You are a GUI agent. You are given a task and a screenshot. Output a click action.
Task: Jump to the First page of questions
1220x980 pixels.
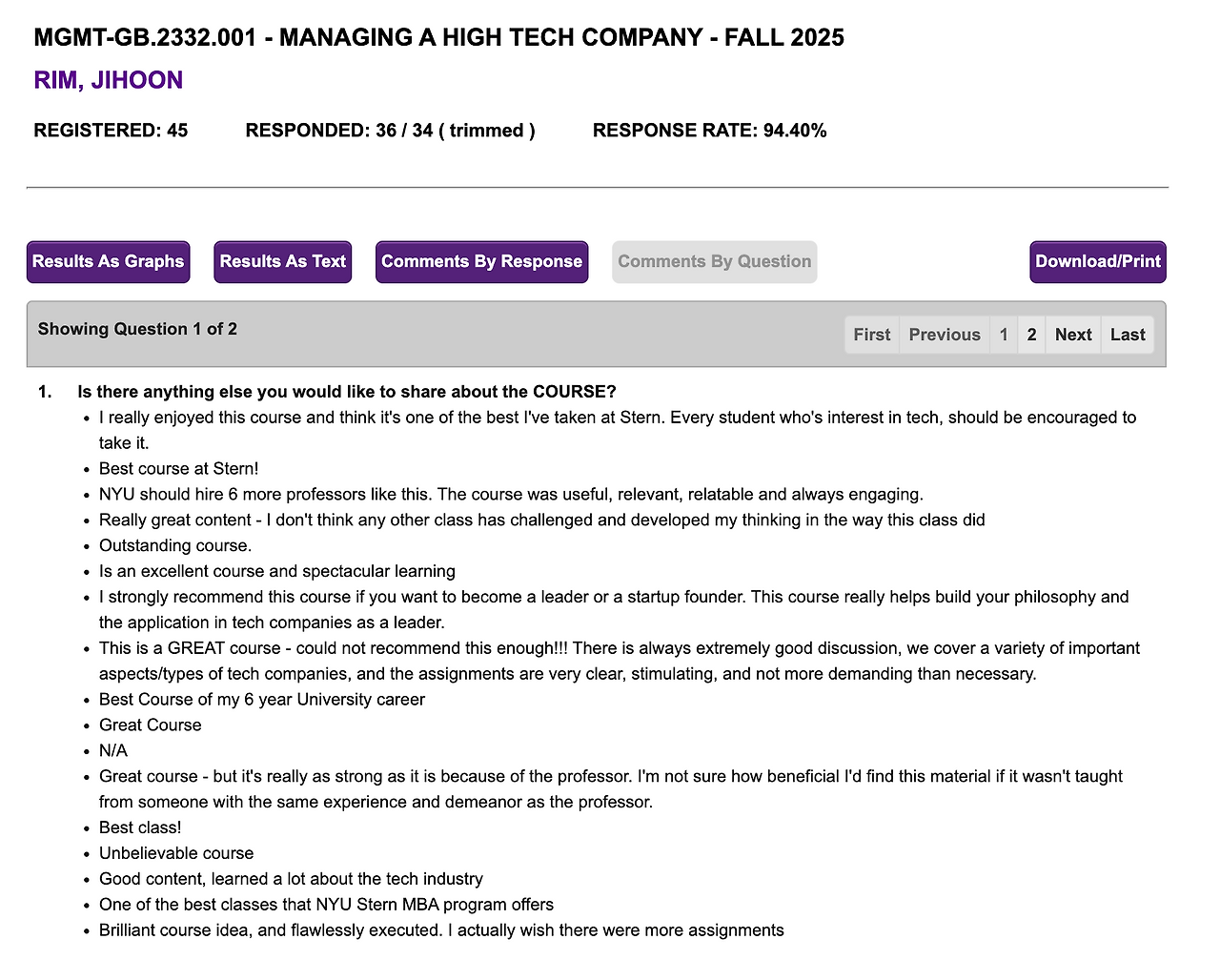coord(871,335)
